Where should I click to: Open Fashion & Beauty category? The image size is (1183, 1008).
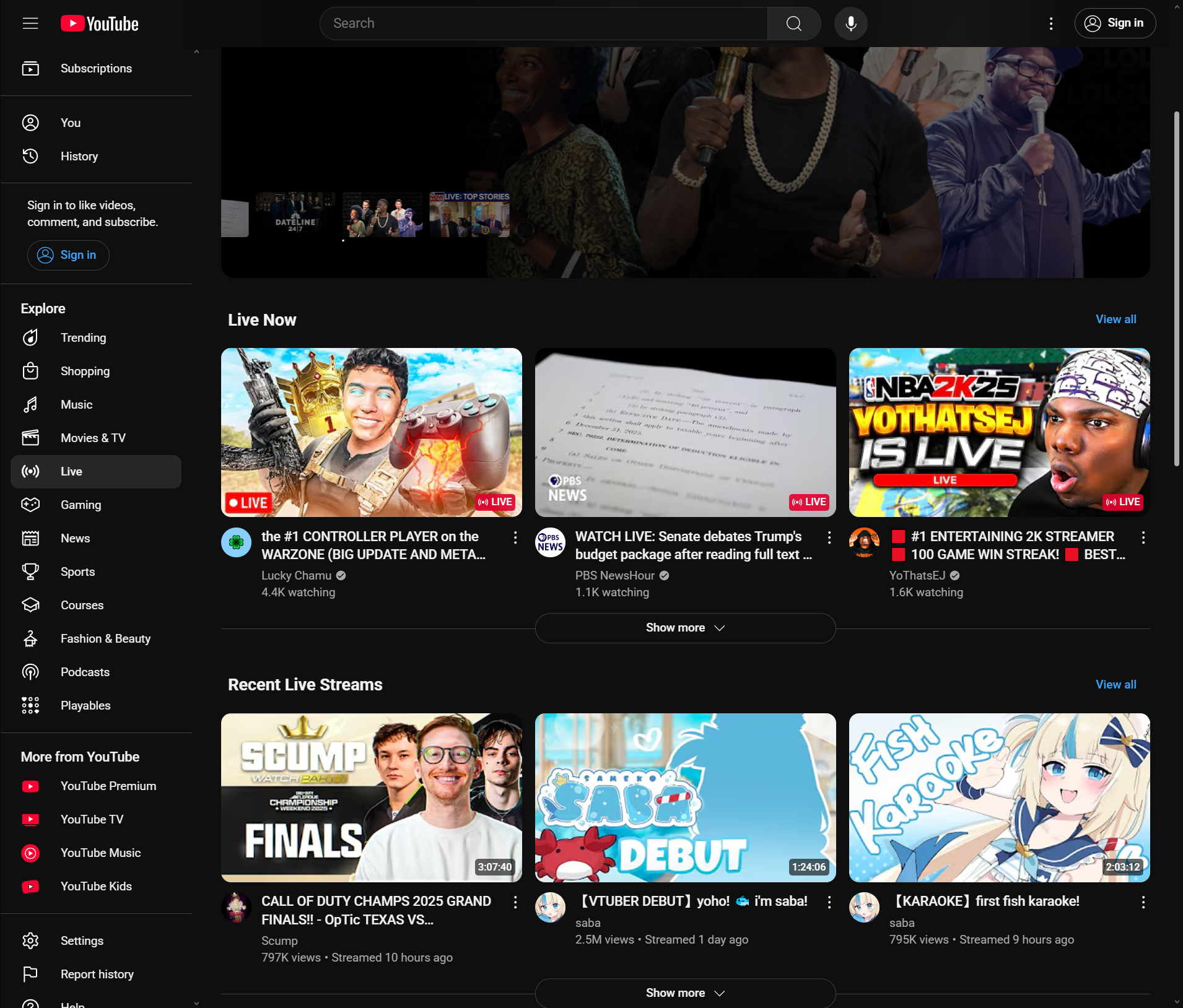pos(96,639)
